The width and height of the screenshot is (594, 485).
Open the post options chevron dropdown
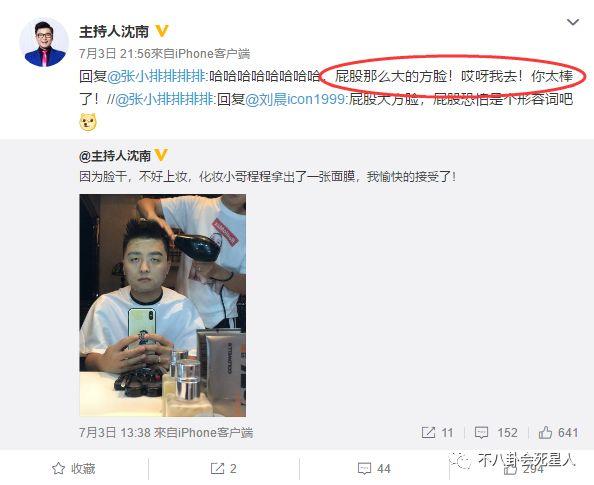click(573, 23)
